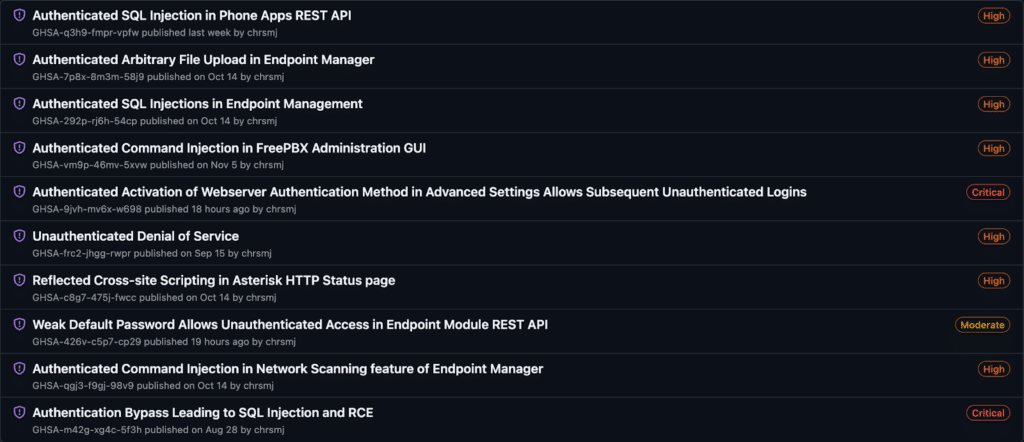This screenshot has width=1024, height=442.
Task: Open Unauthenticated Denial of Service advisory
Action: tap(135, 236)
